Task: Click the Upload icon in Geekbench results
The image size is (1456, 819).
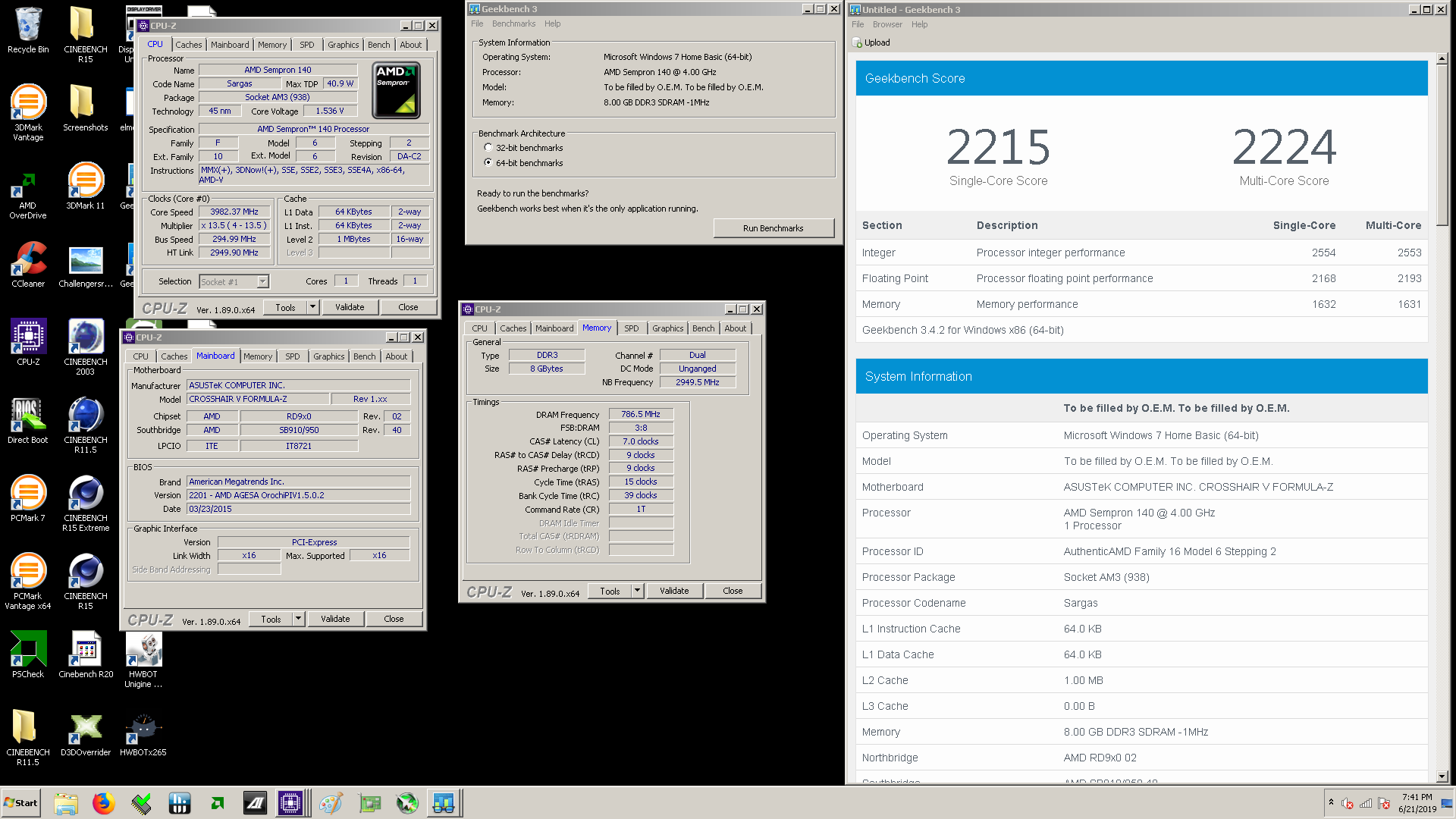Action: point(857,42)
